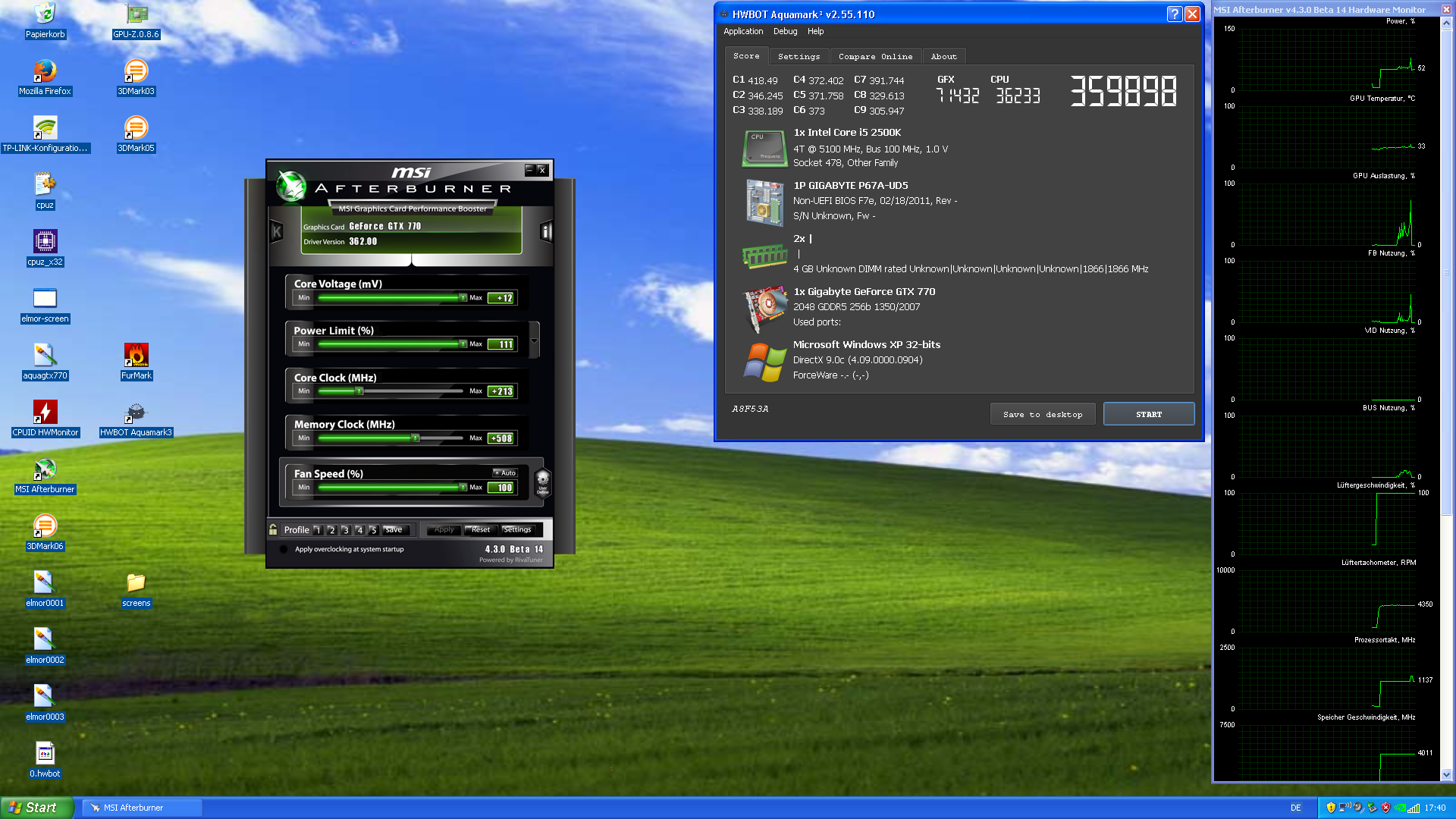Viewport: 1456px width, 819px height.
Task: Click the profile save button in Afterburner
Action: click(394, 530)
